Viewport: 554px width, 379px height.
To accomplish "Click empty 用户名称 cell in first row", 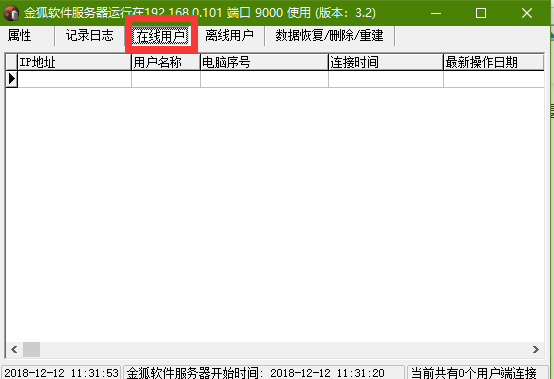I will pyautogui.click(x=166, y=79).
